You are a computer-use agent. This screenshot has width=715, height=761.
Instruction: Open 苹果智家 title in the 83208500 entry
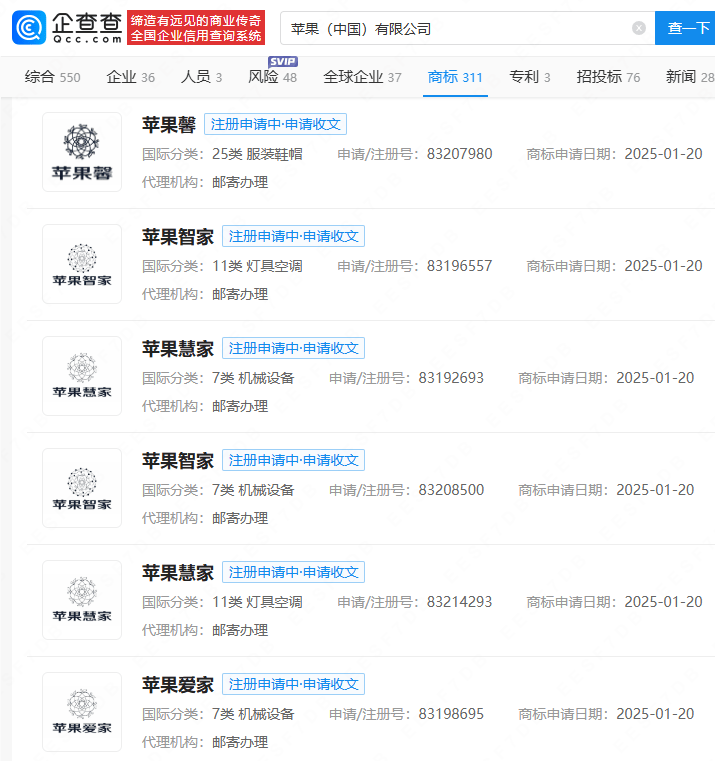coord(178,461)
